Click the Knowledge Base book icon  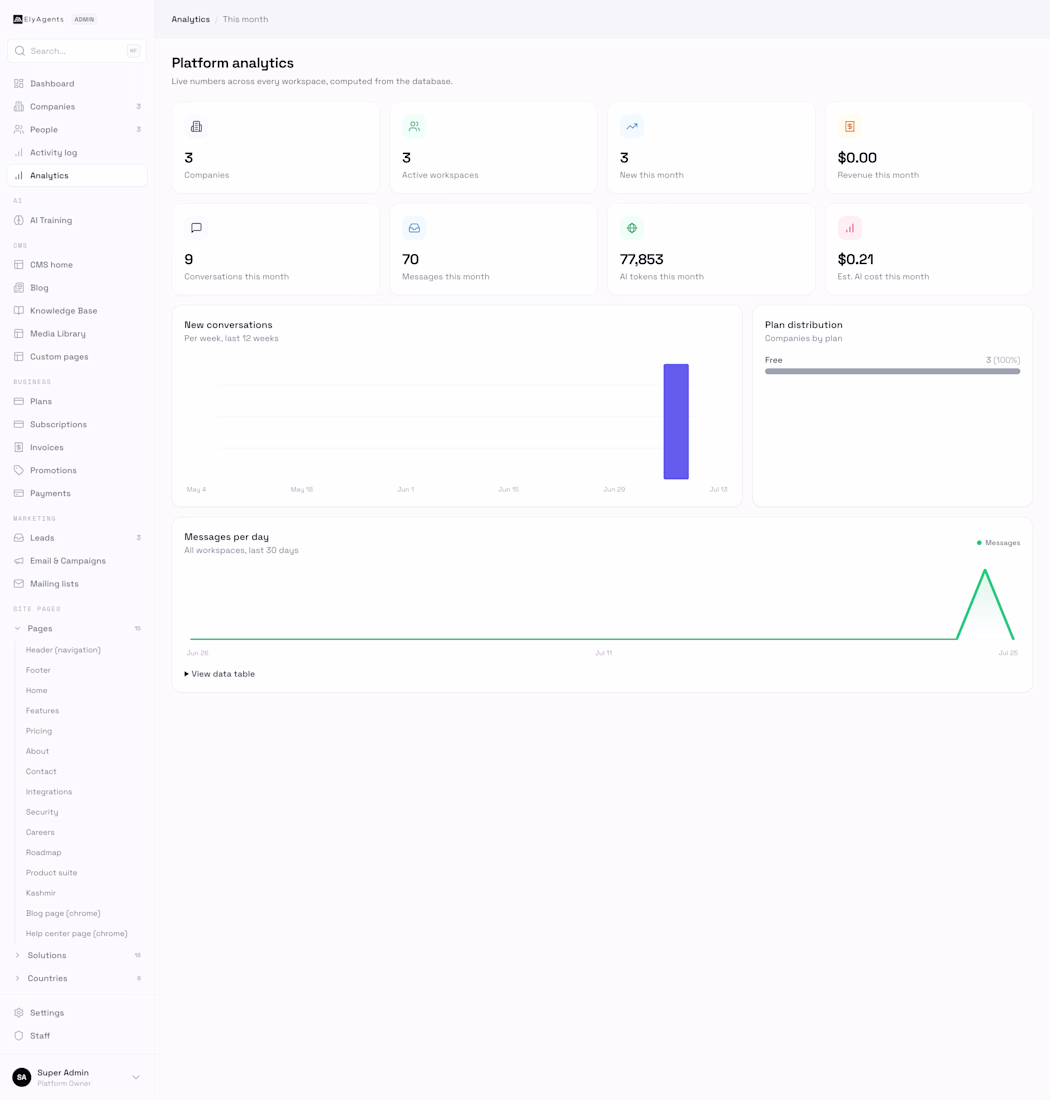click(x=19, y=311)
